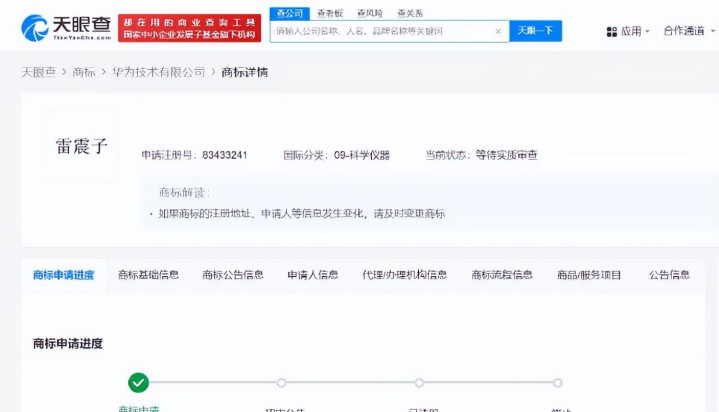Viewport: 719px width, 412px height.
Task: Click the second progress step circle
Action: click(x=281, y=383)
